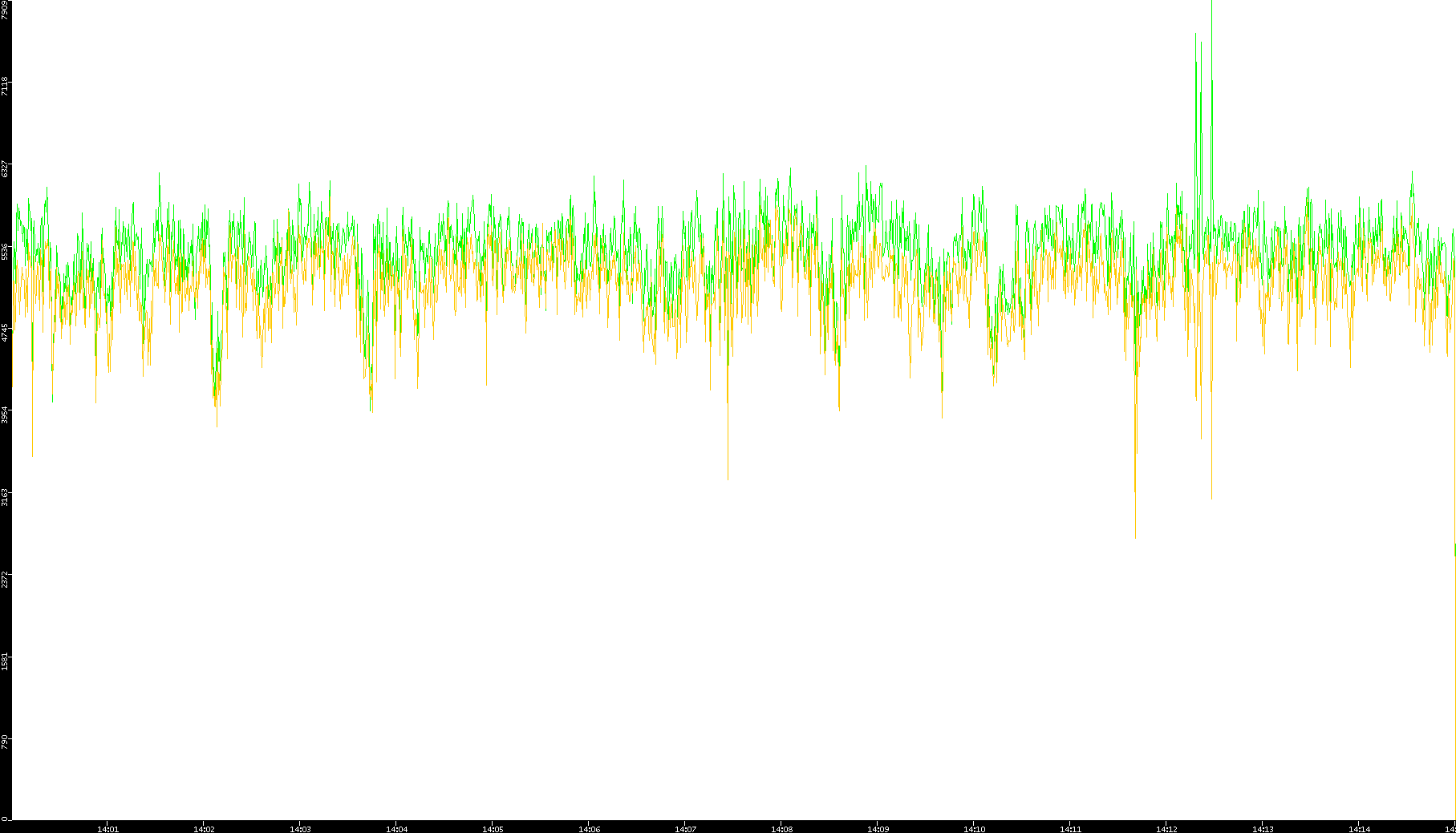Click the 2372 vertical axis label
The height and width of the screenshot is (833, 1456).
pyautogui.click(x=6, y=579)
